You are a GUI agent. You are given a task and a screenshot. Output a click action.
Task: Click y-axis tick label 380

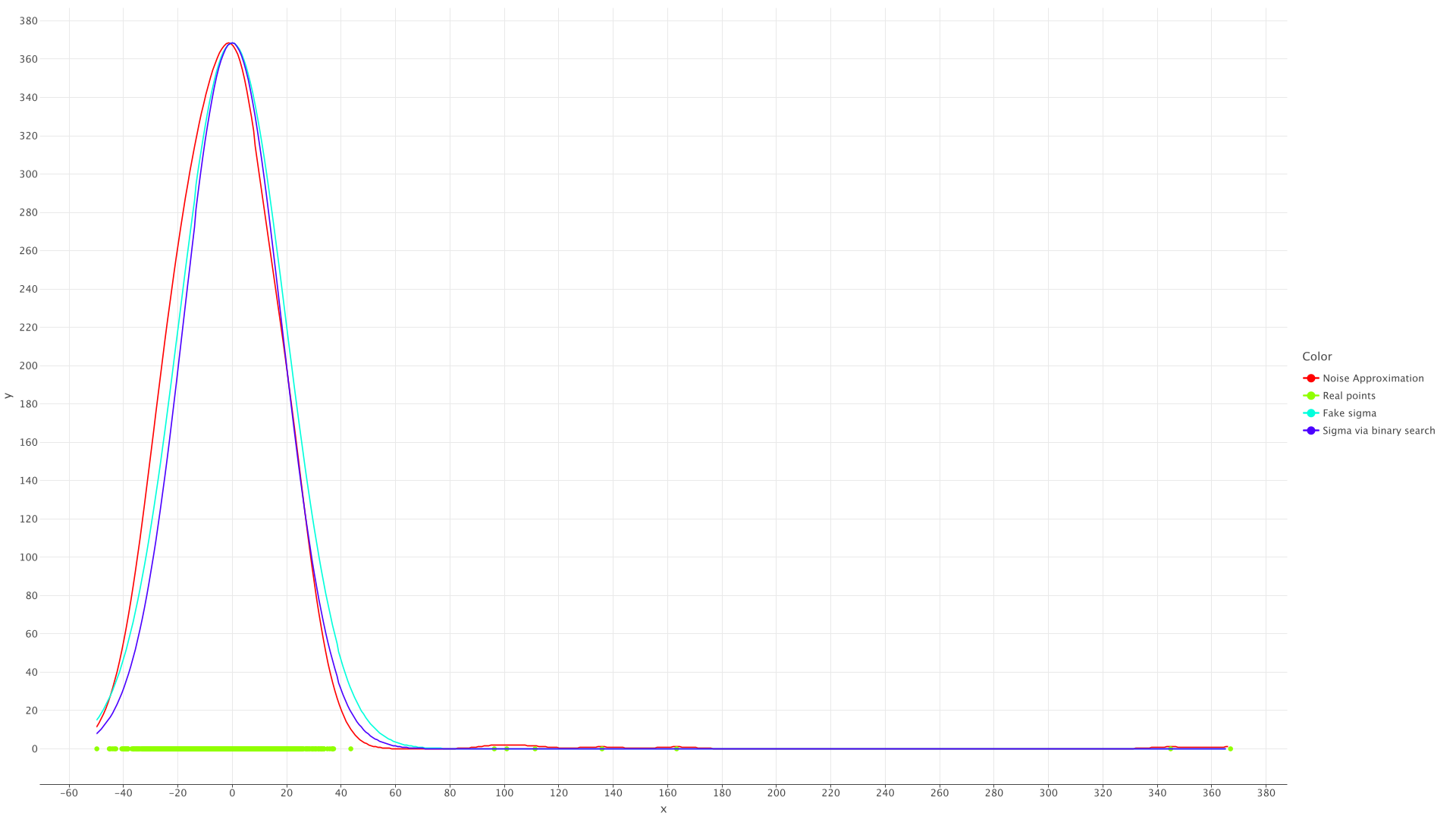(28, 21)
